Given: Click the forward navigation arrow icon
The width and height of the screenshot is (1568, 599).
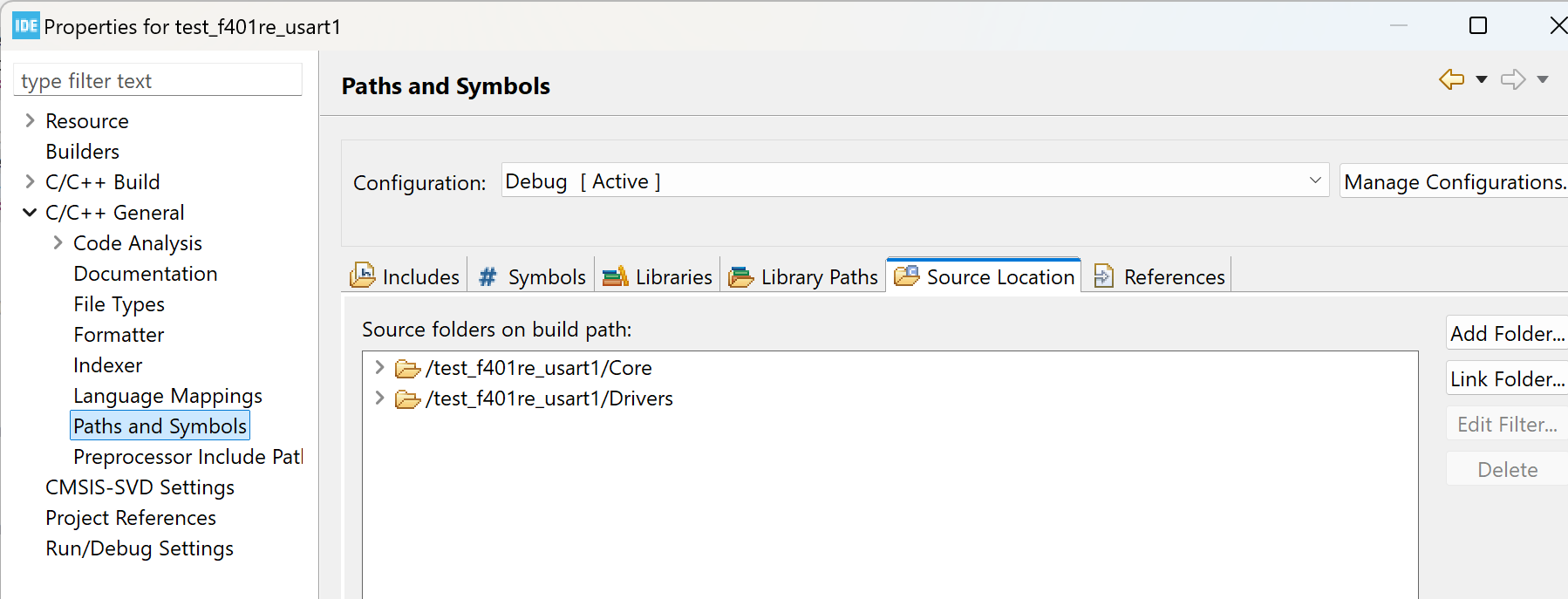Looking at the screenshot, I should pyautogui.click(x=1512, y=79).
